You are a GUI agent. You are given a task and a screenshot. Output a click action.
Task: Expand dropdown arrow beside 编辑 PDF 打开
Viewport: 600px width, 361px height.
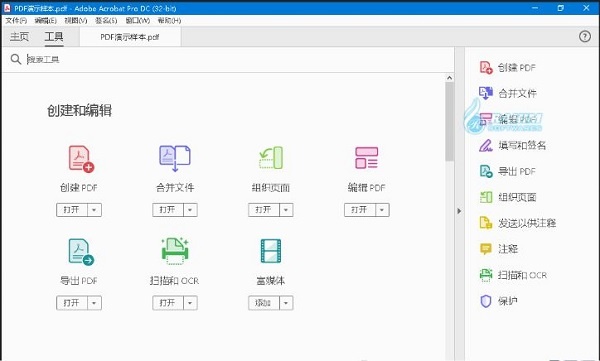(x=382, y=210)
